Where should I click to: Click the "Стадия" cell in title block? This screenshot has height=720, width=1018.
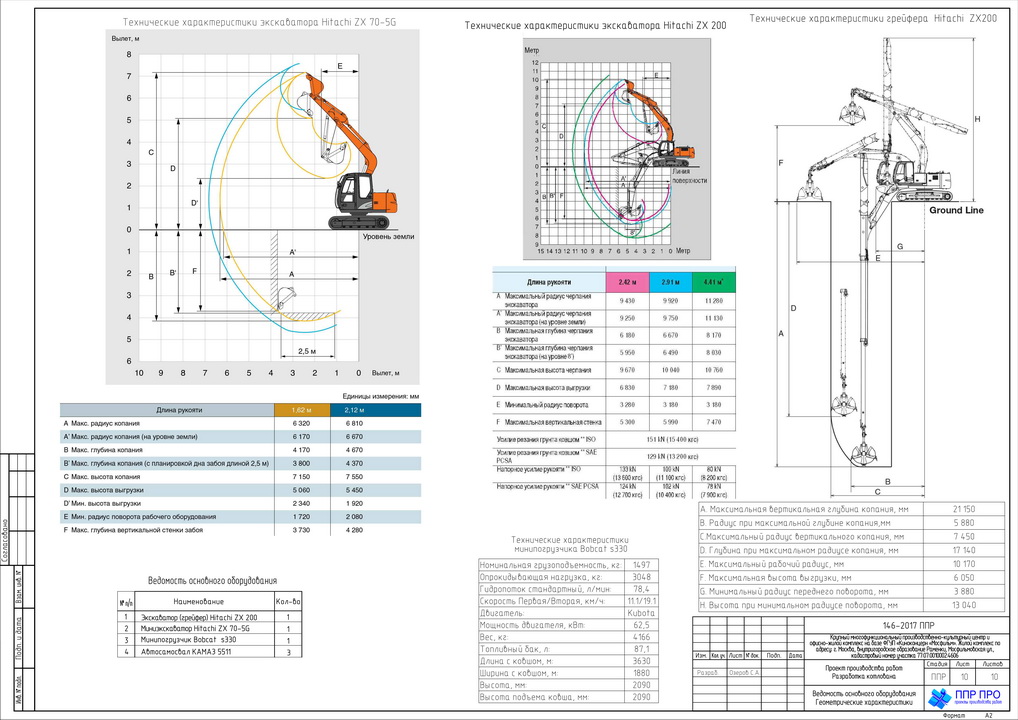click(938, 664)
